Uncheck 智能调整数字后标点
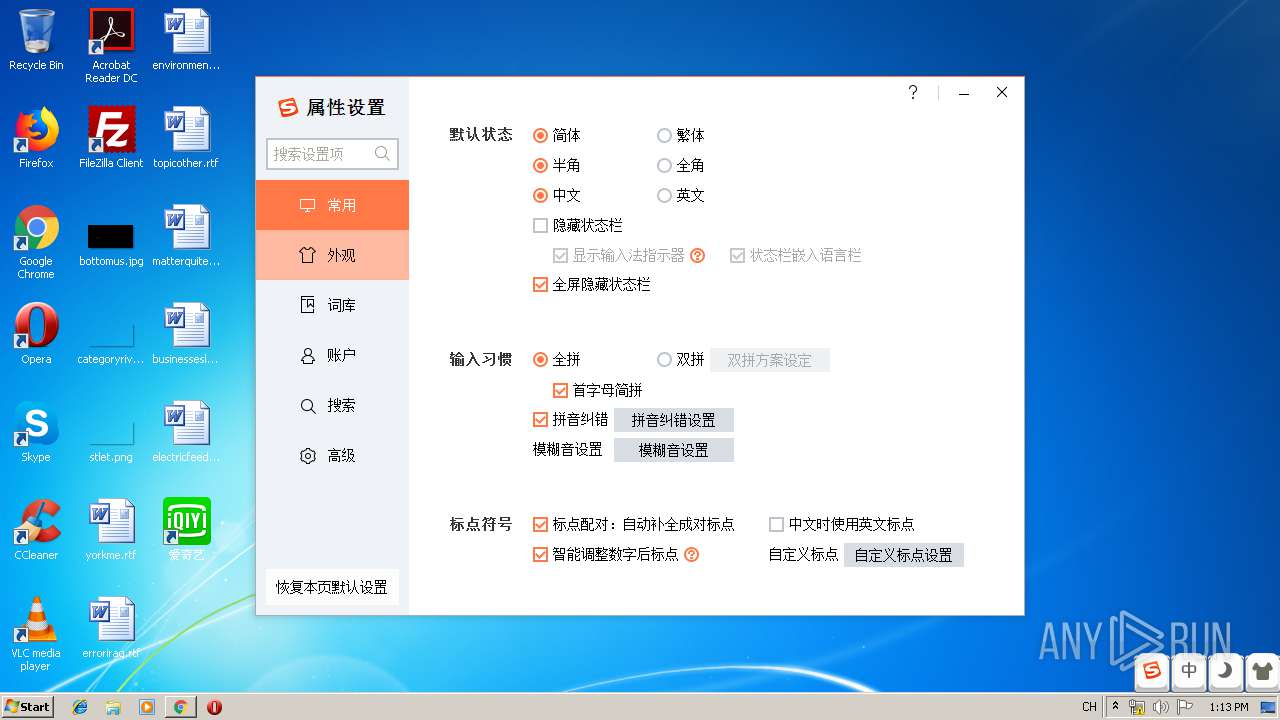This screenshot has width=1280, height=720. click(541, 554)
